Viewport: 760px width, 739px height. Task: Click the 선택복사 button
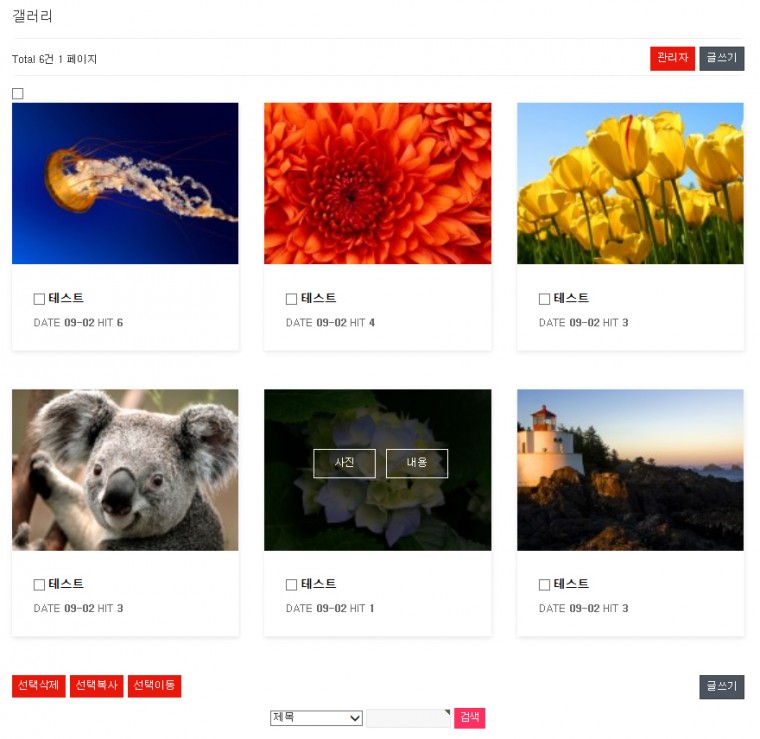click(96, 686)
